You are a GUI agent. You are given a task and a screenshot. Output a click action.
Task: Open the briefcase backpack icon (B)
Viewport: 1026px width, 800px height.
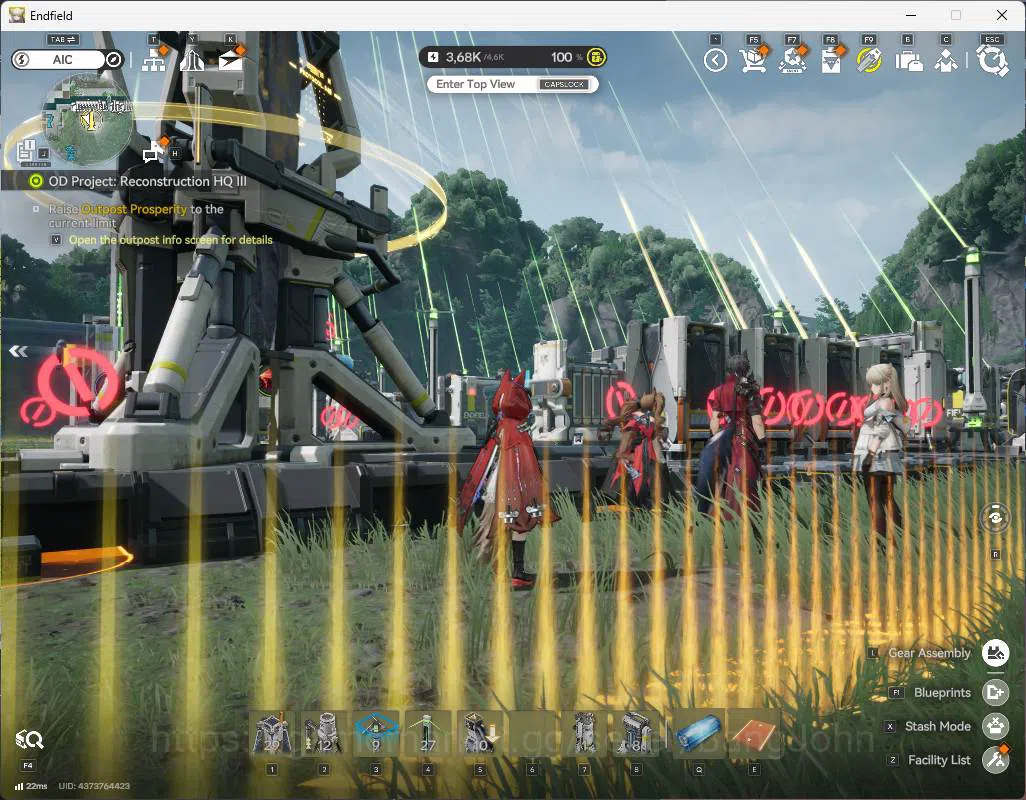(908, 61)
